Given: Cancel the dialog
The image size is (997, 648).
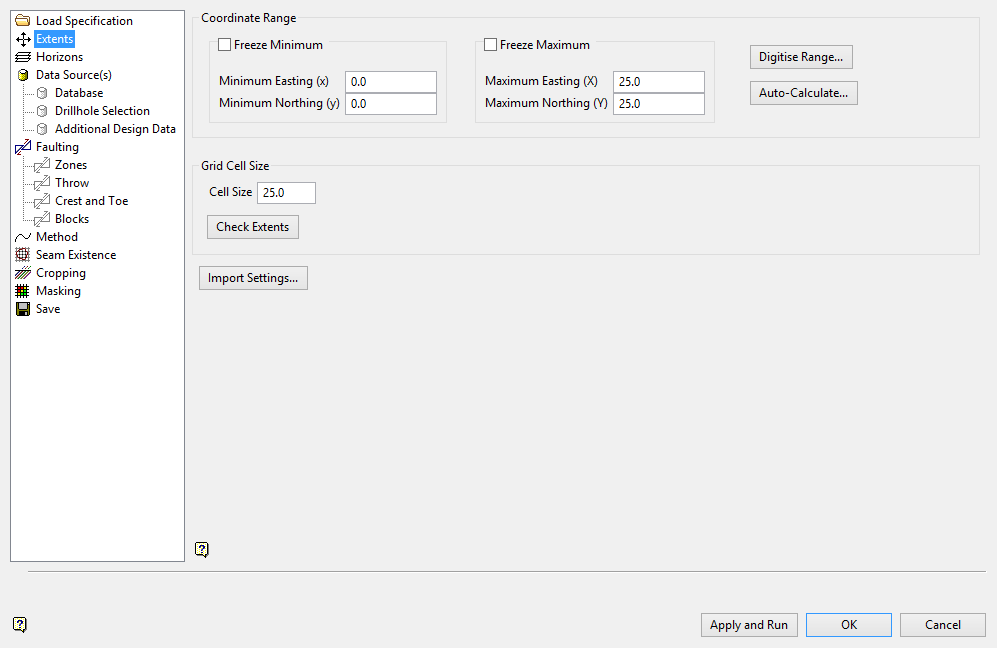Looking at the screenshot, I should click(x=943, y=625).
